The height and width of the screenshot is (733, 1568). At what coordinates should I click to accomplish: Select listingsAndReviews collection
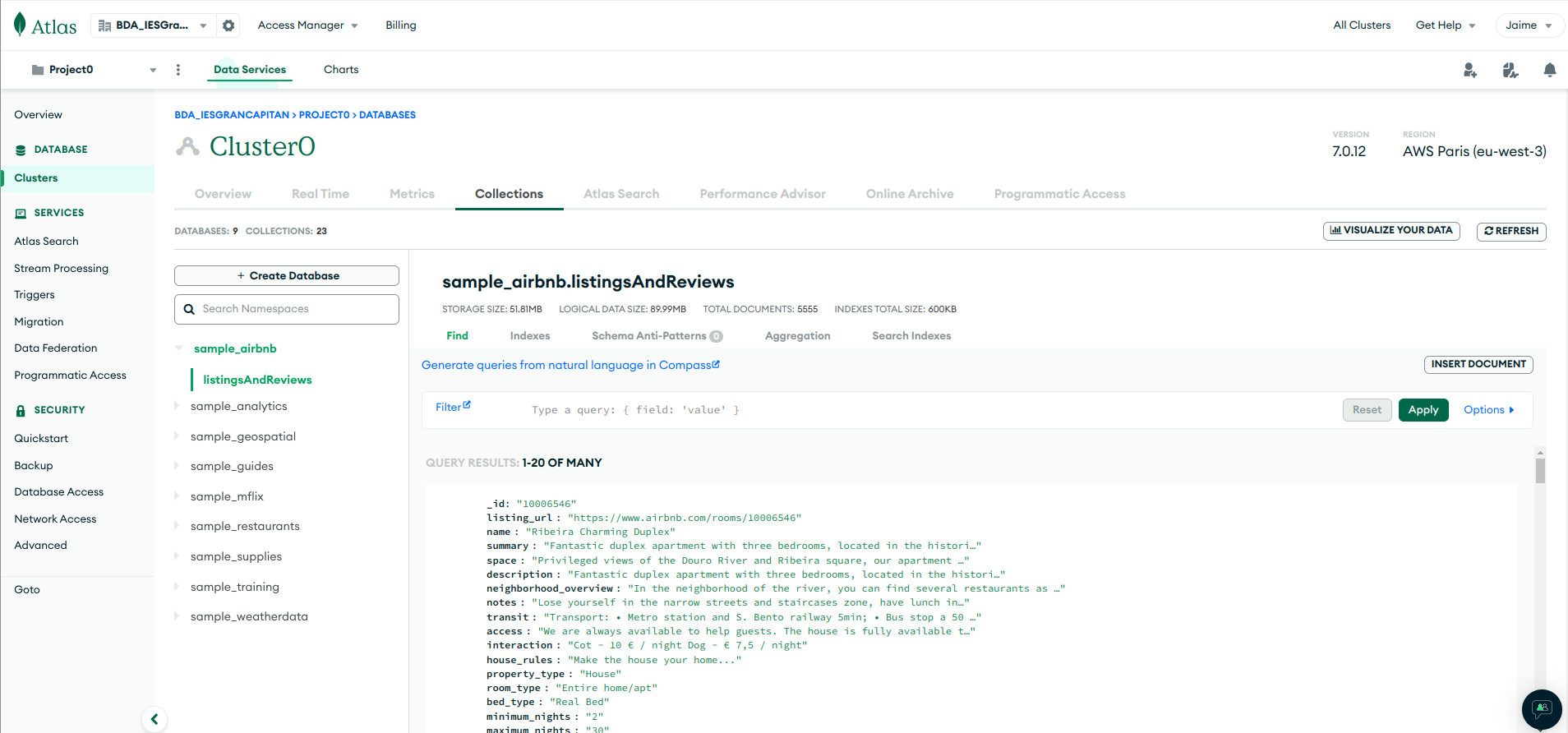point(257,380)
